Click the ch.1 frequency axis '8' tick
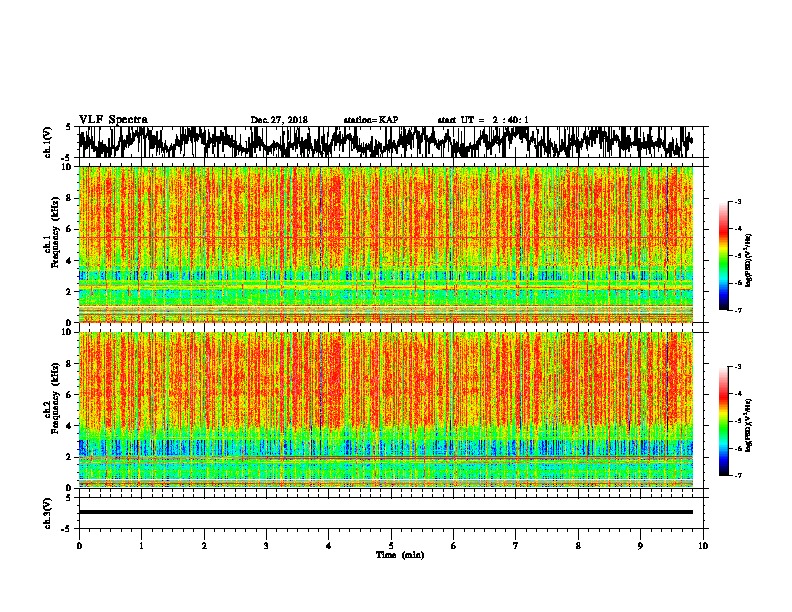 70,198
